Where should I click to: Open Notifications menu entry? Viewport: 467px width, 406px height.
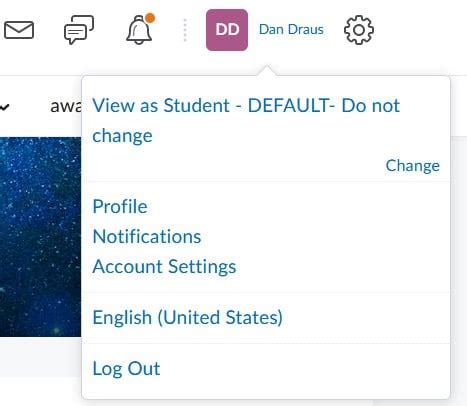147,236
